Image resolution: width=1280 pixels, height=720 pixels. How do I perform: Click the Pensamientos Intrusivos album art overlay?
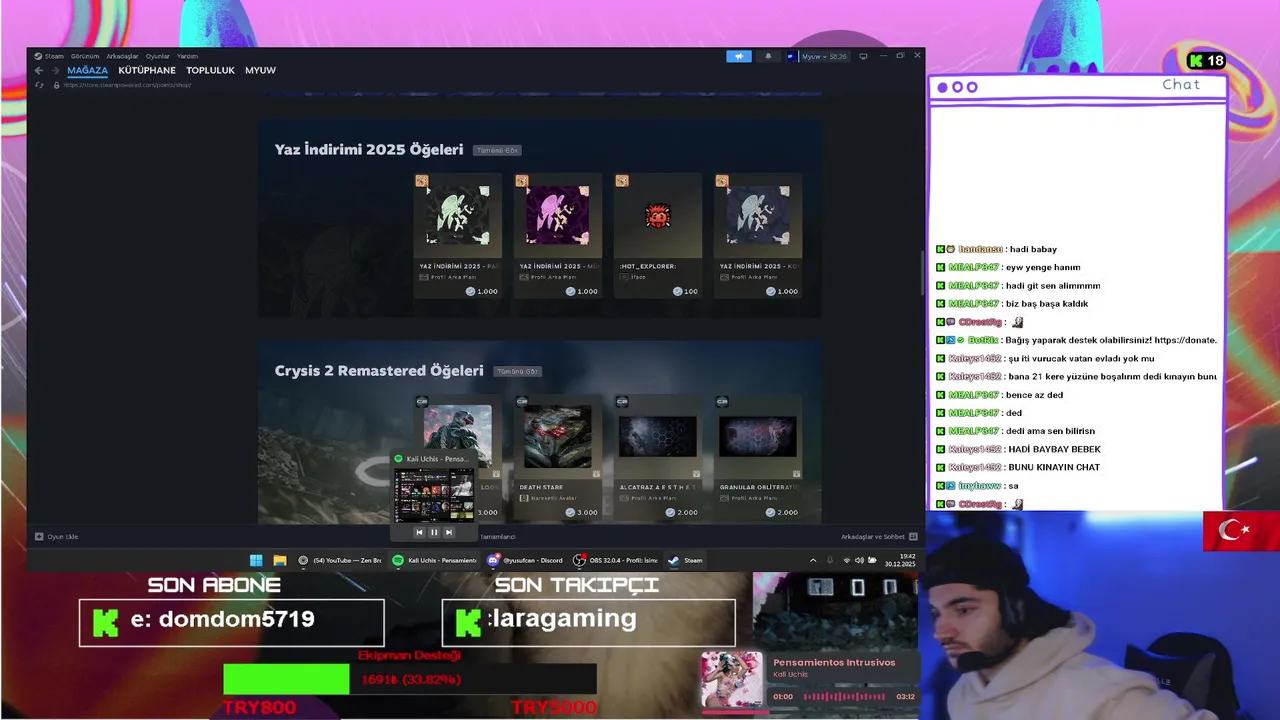(731, 680)
